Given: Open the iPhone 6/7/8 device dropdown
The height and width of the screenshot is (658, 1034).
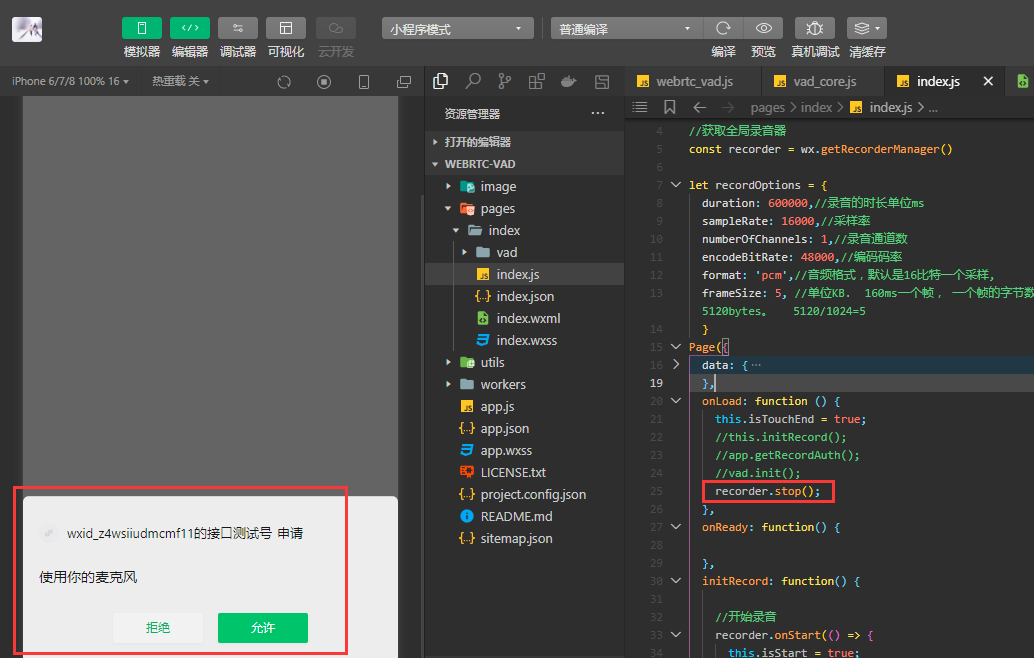Looking at the screenshot, I should 71,81.
